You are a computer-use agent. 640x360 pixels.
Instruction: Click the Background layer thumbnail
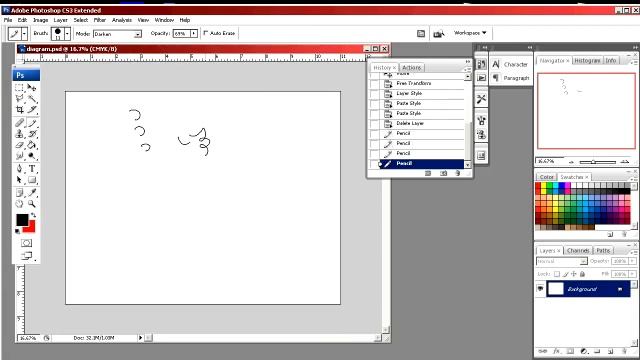click(x=556, y=289)
